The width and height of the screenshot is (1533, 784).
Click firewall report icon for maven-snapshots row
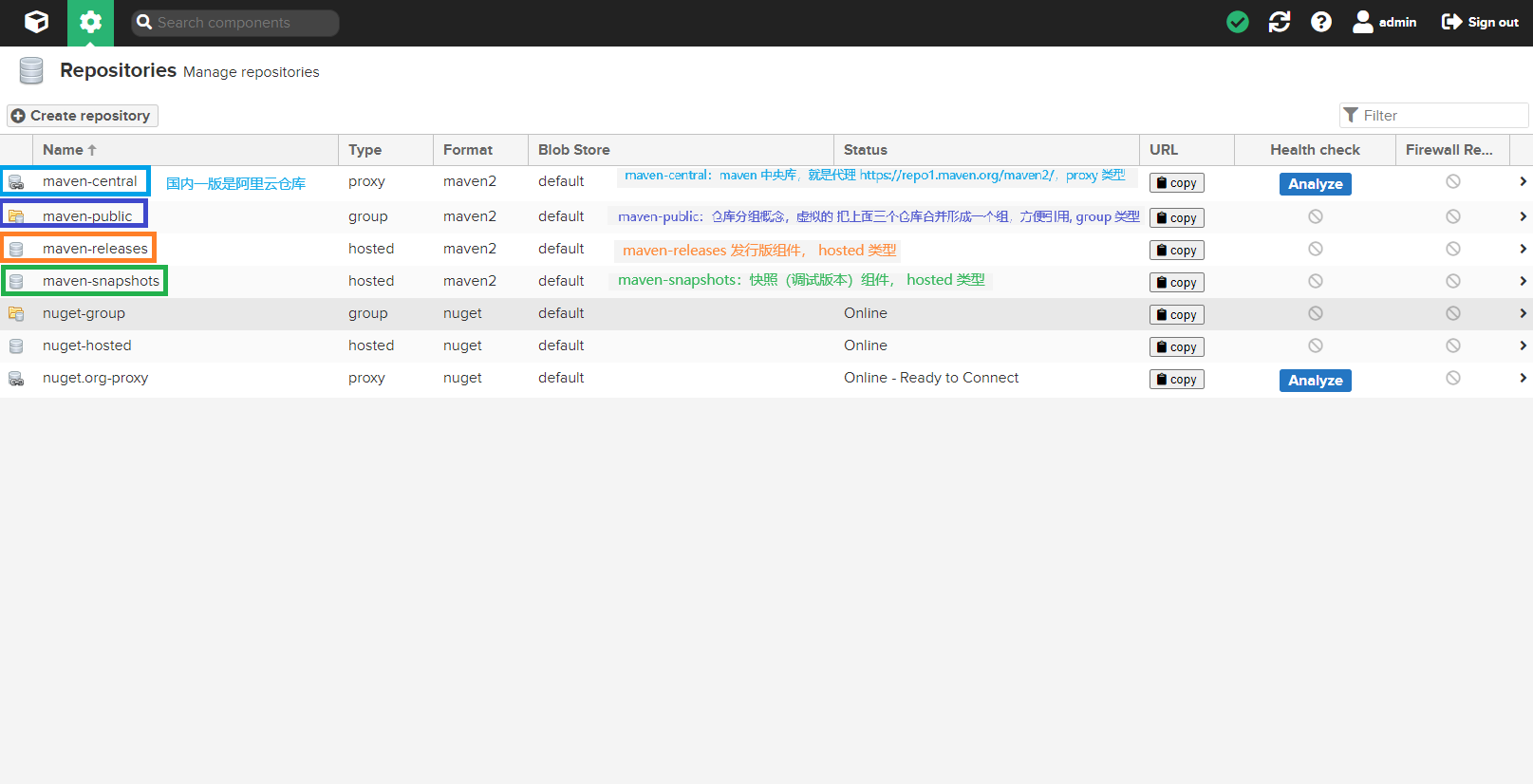click(1453, 281)
